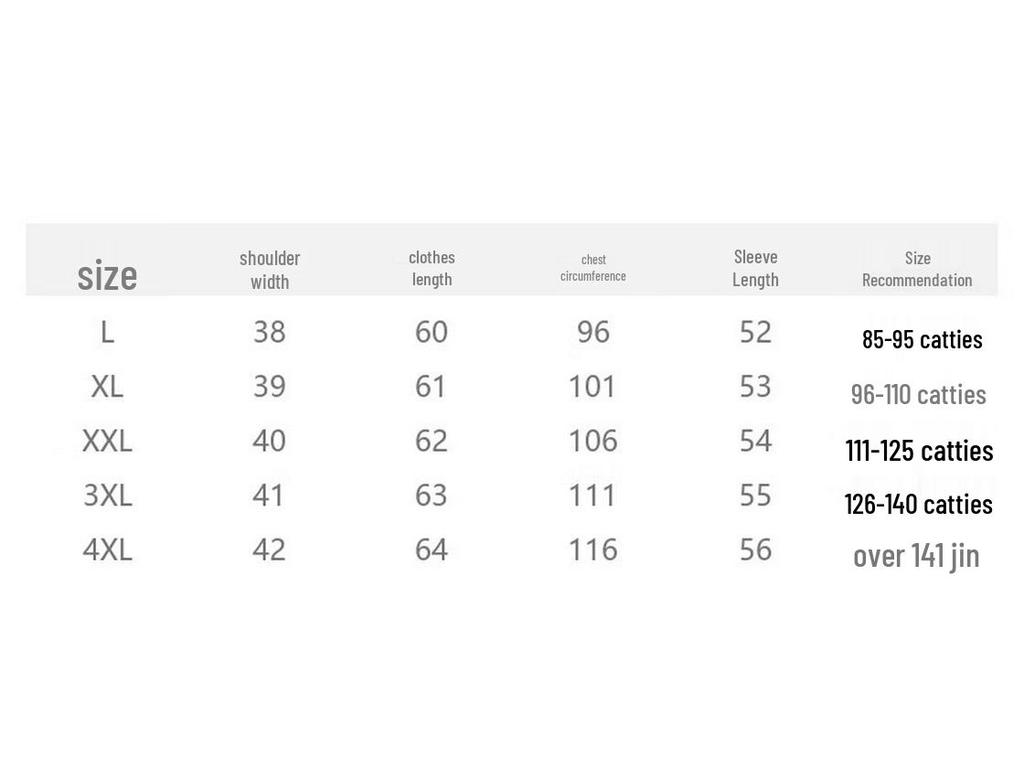The width and height of the screenshot is (1024, 768).
Task: Select the "126-140 catties" recommendation
Action: click(918, 504)
